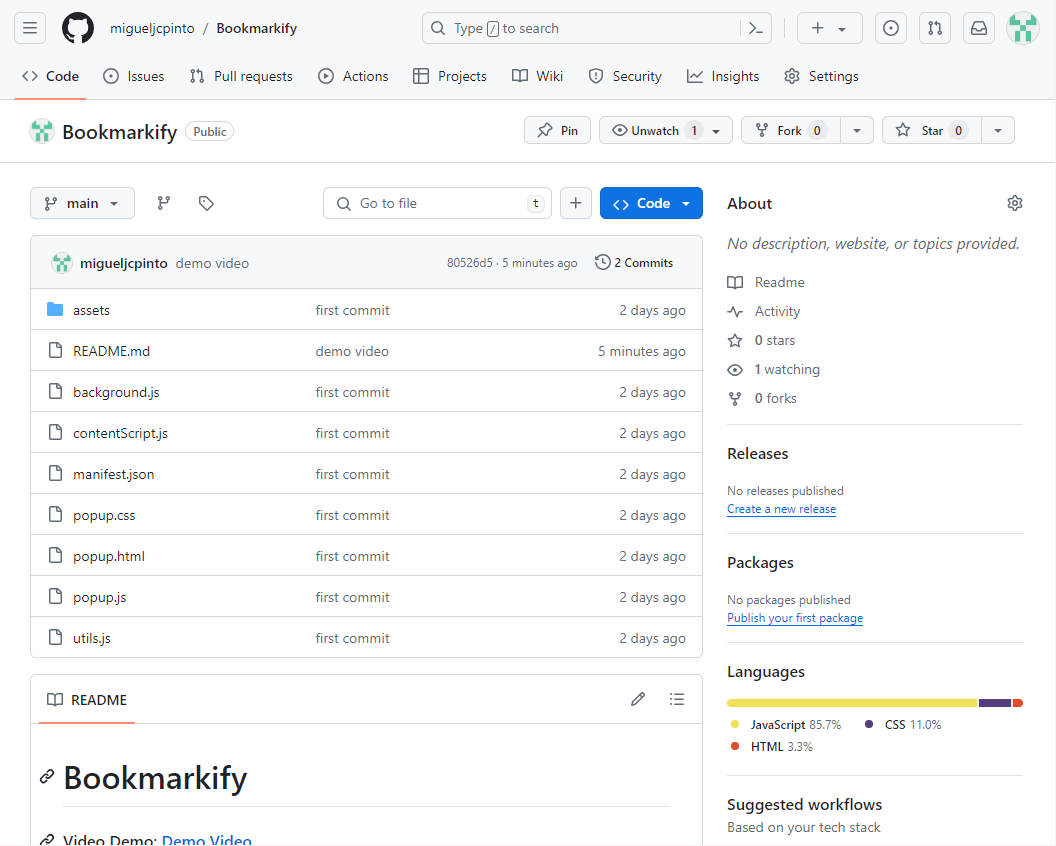
Task: Open the Wiki tab
Action: (x=537, y=76)
